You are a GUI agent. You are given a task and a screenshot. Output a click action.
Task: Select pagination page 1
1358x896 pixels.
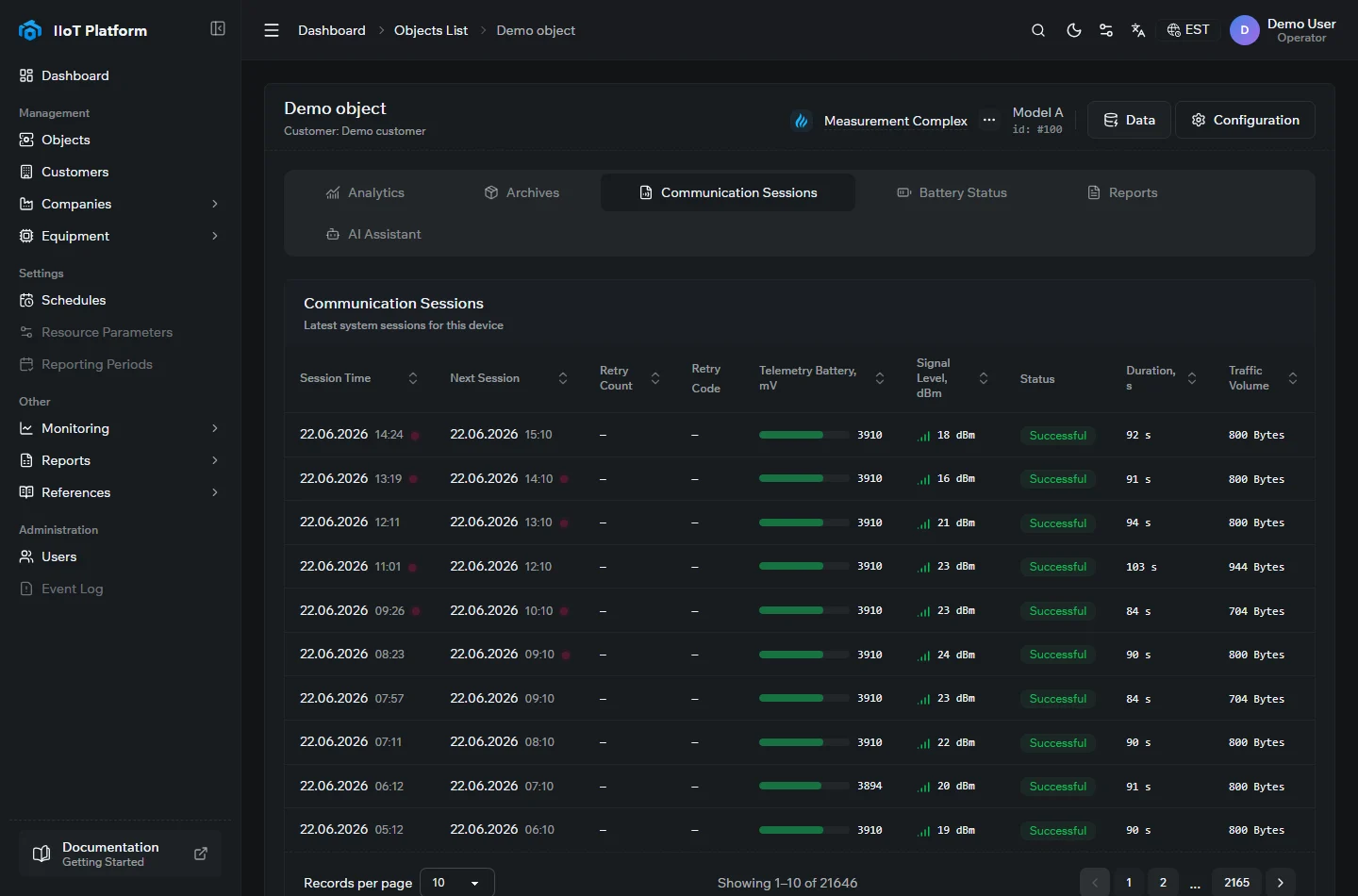tap(1129, 883)
